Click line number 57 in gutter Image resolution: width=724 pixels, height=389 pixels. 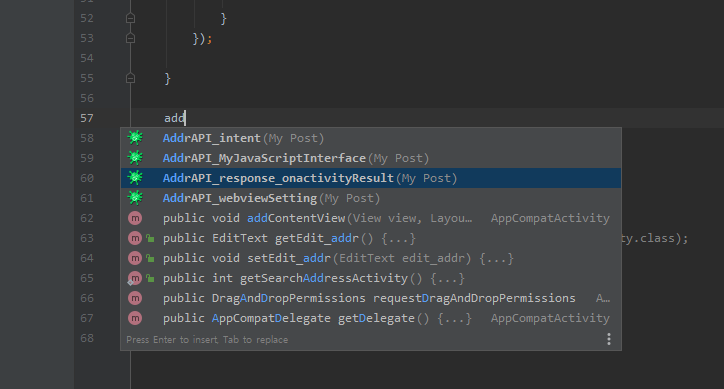coord(87,118)
